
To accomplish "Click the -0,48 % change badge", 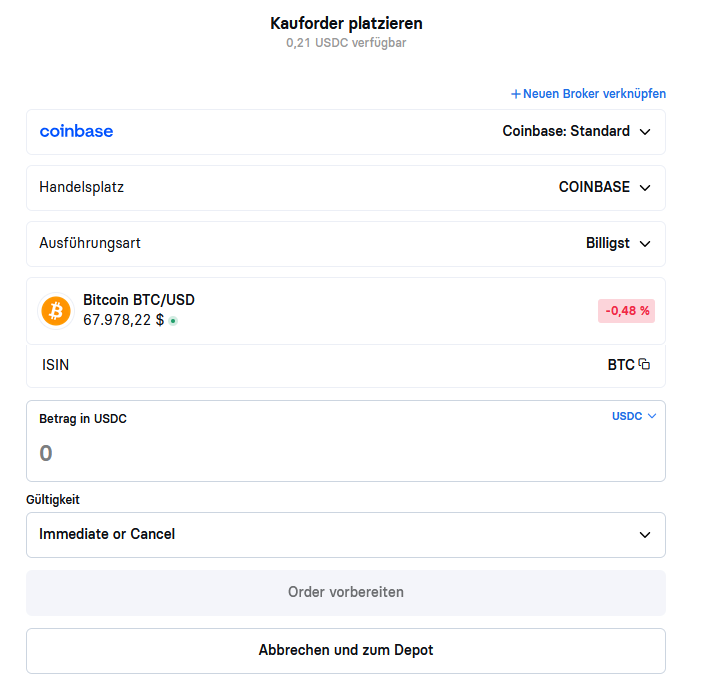I will 626,311.
